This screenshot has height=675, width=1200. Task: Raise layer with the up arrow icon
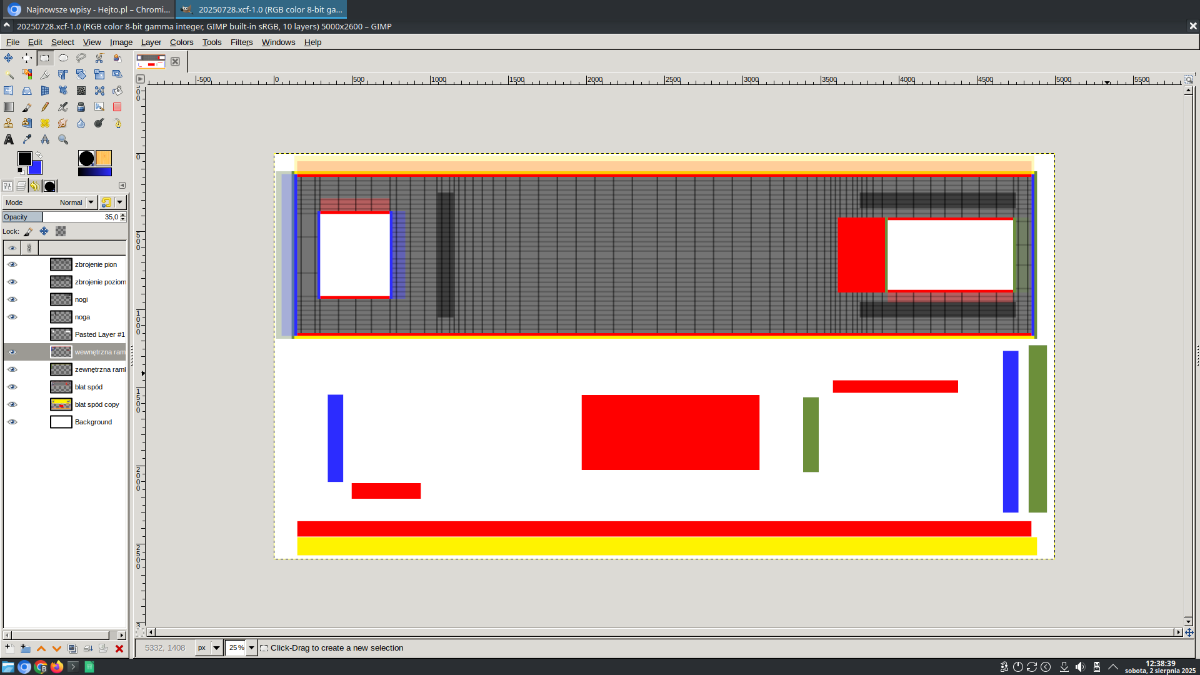coord(41,649)
